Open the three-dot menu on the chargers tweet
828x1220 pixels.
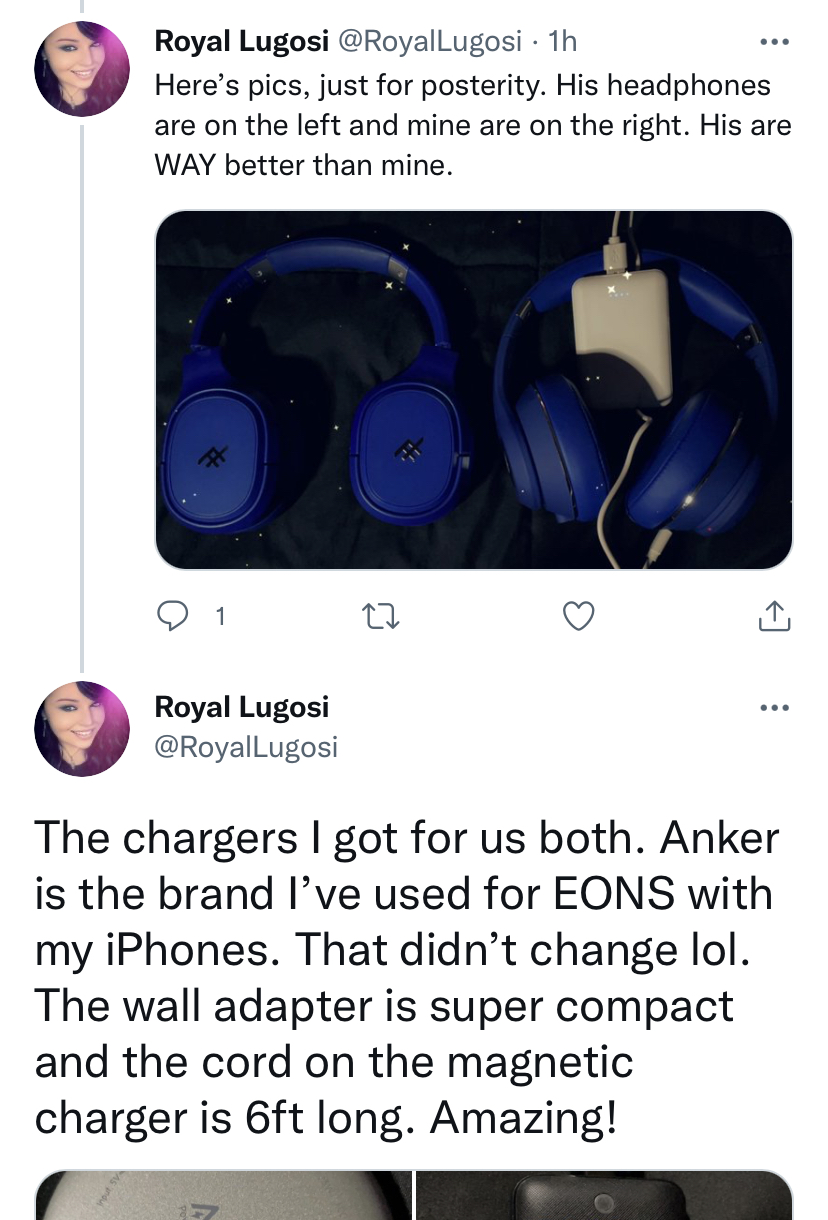(775, 708)
